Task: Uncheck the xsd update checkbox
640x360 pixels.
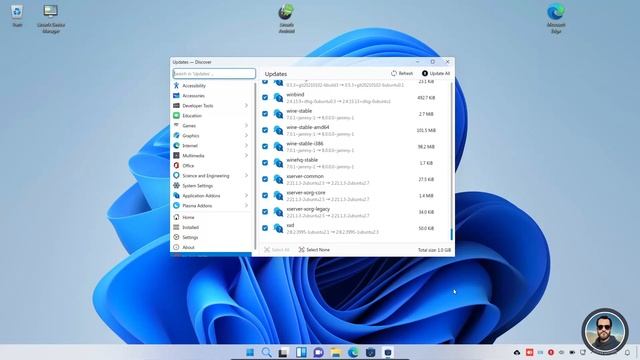Action: (x=265, y=228)
